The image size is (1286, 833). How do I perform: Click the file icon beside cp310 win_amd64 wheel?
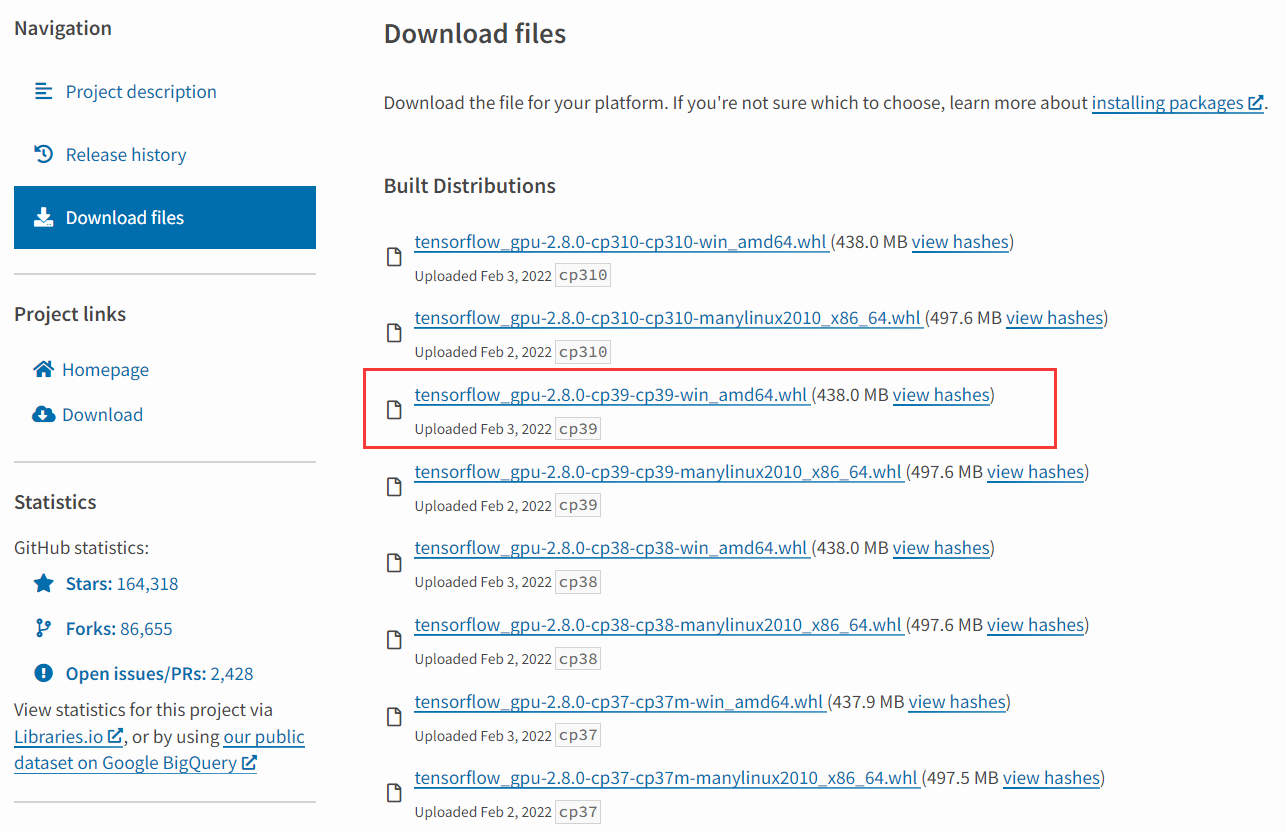[x=394, y=257]
